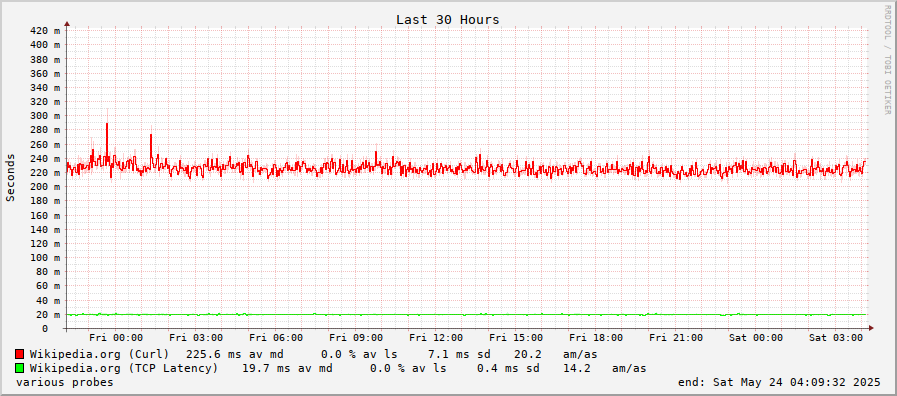Click the 'Sat 03:00' x-axis label
This screenshot has width=897, height=396.
[836, 339]
